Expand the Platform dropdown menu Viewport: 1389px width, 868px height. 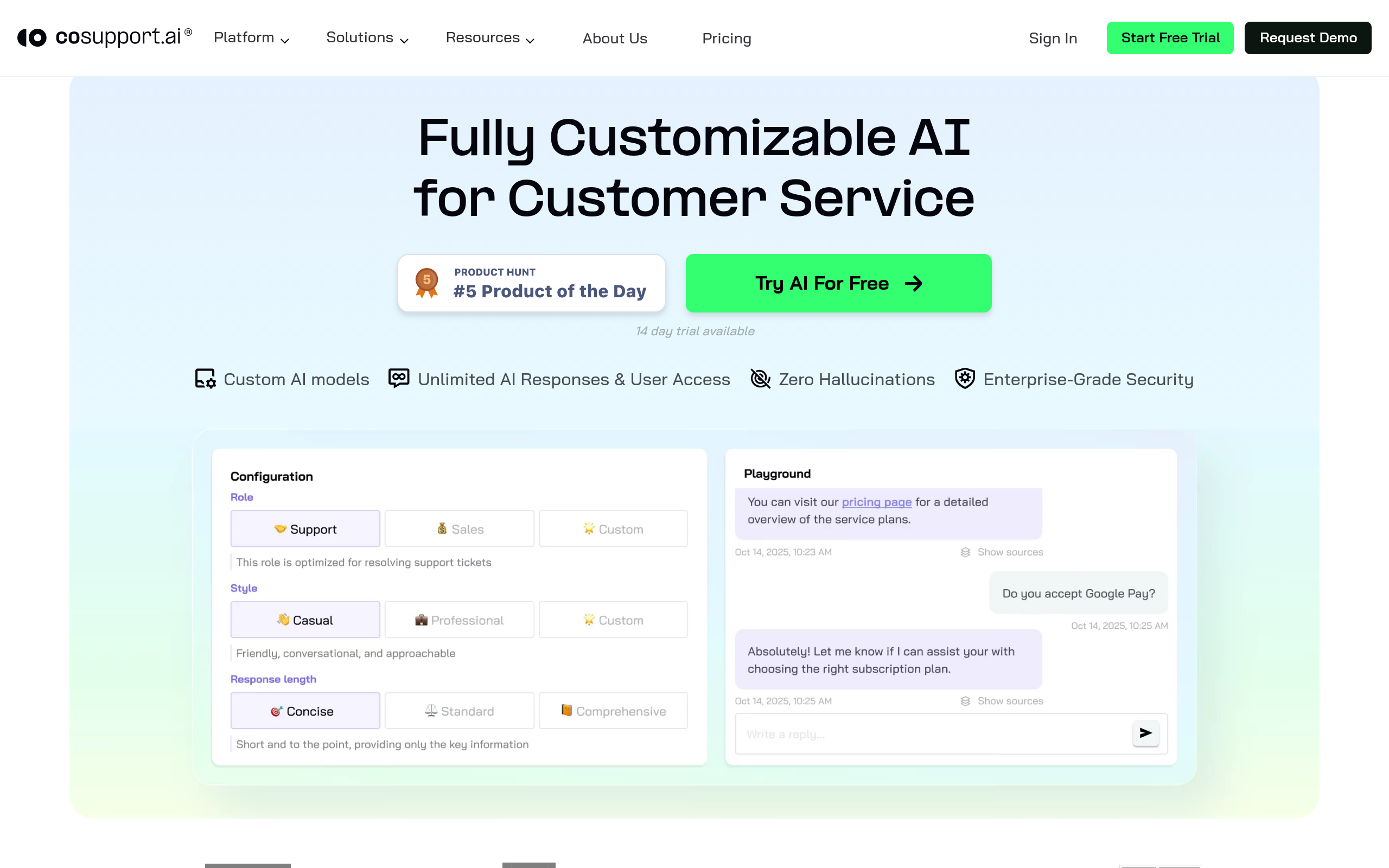coord(251,38)
